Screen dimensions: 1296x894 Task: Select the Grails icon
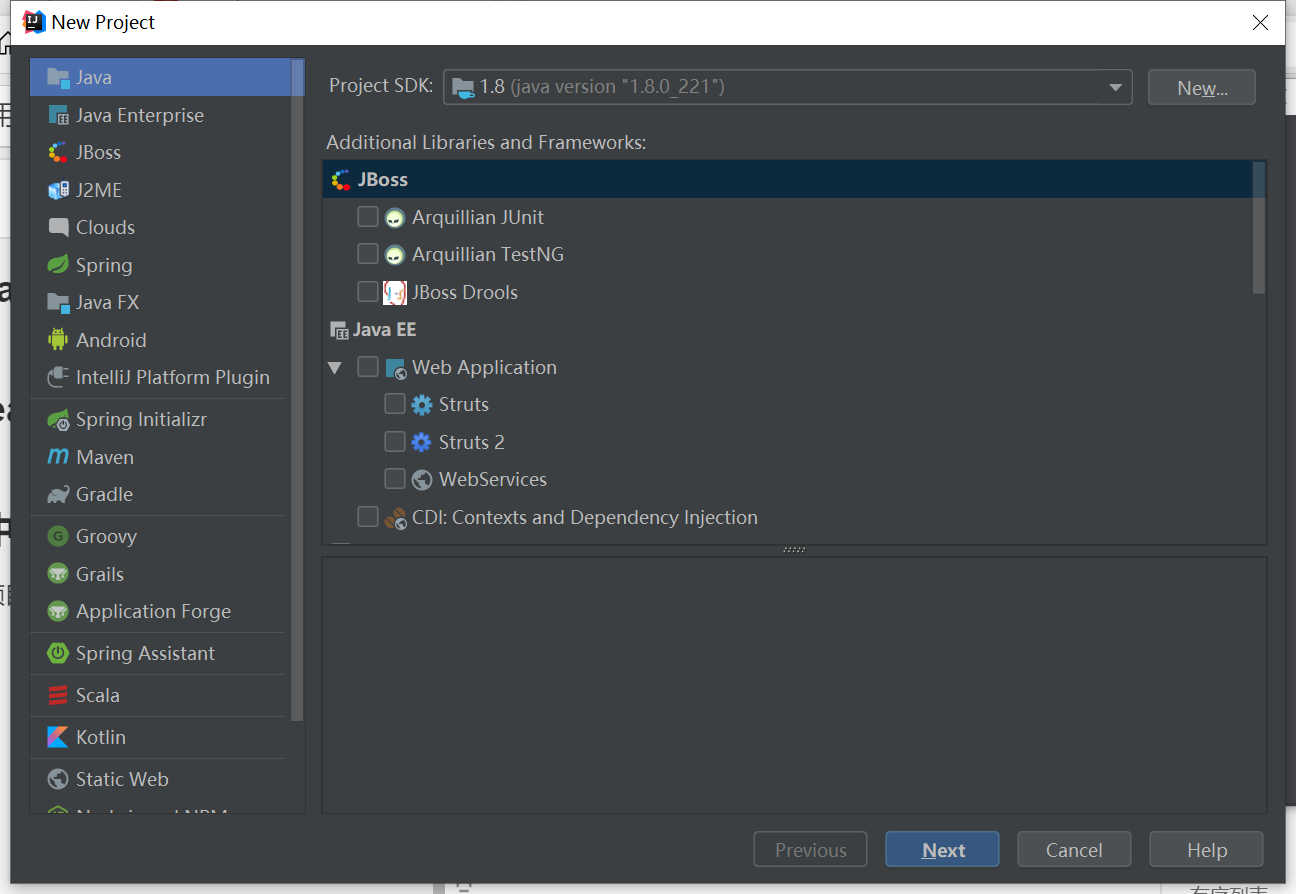[58, 574]
